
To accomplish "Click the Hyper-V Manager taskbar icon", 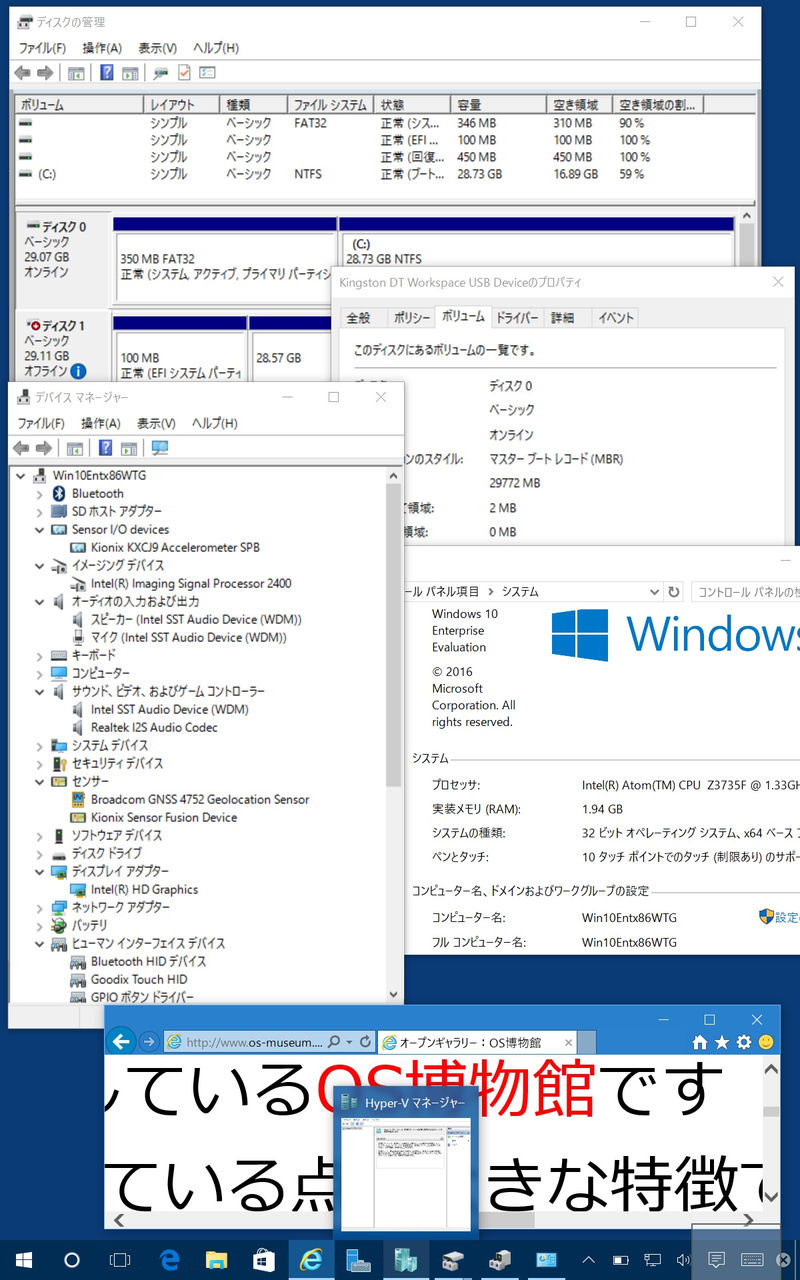I will click(406, 1260).
